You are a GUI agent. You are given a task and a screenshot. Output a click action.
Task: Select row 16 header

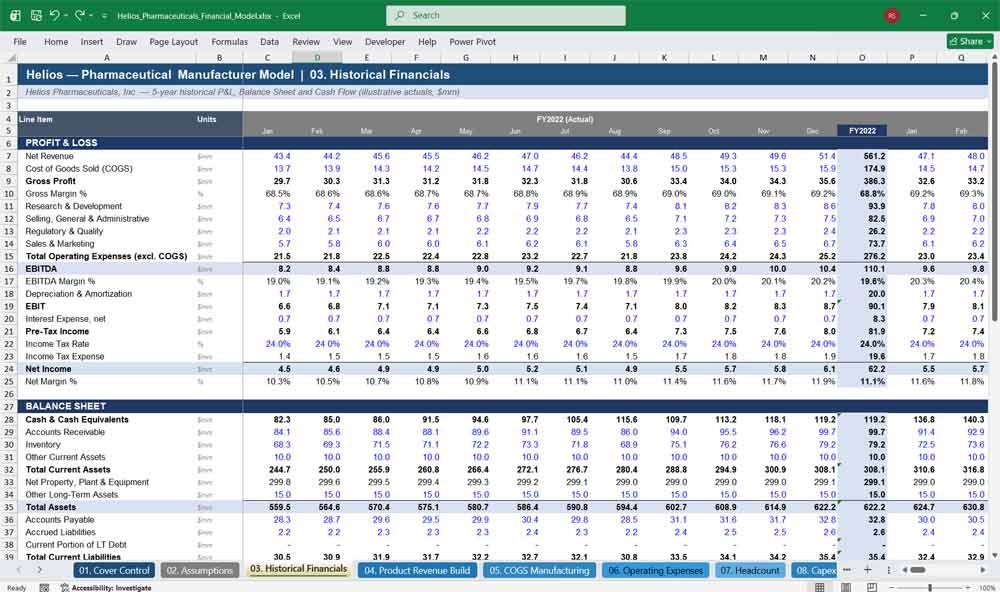[9, 269]
